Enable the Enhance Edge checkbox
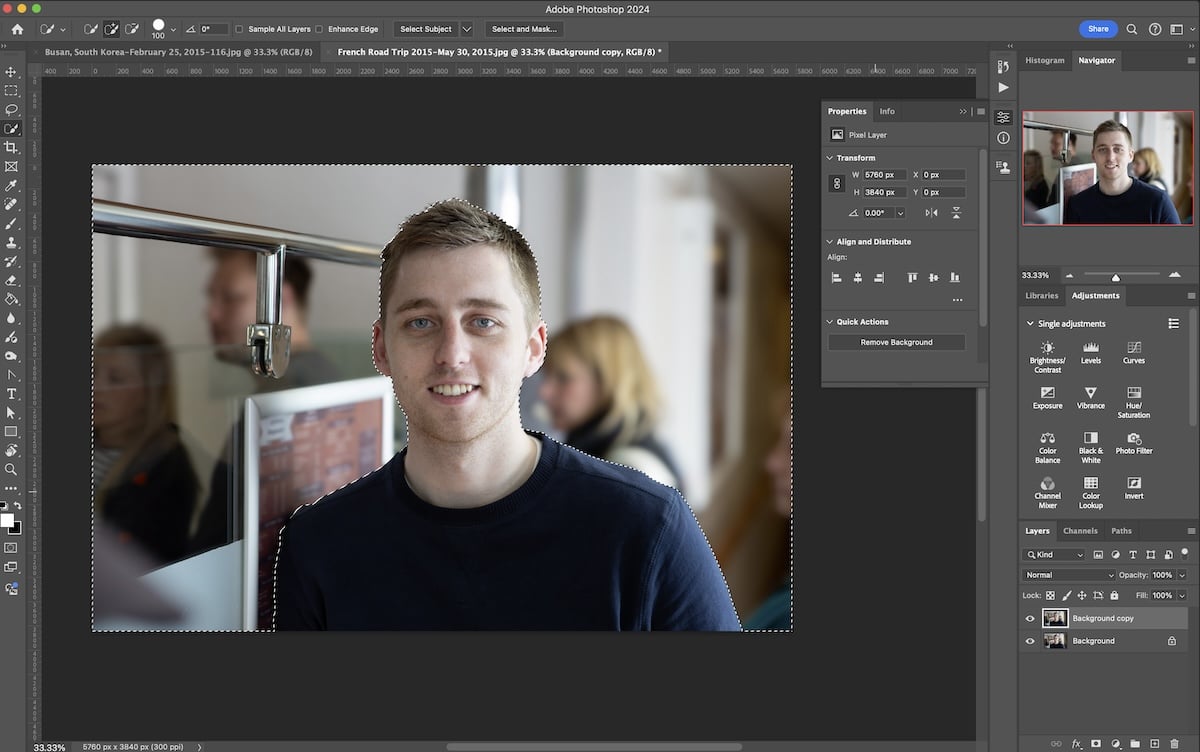This screenshot has height=752, width=1200. coord(318,28)
